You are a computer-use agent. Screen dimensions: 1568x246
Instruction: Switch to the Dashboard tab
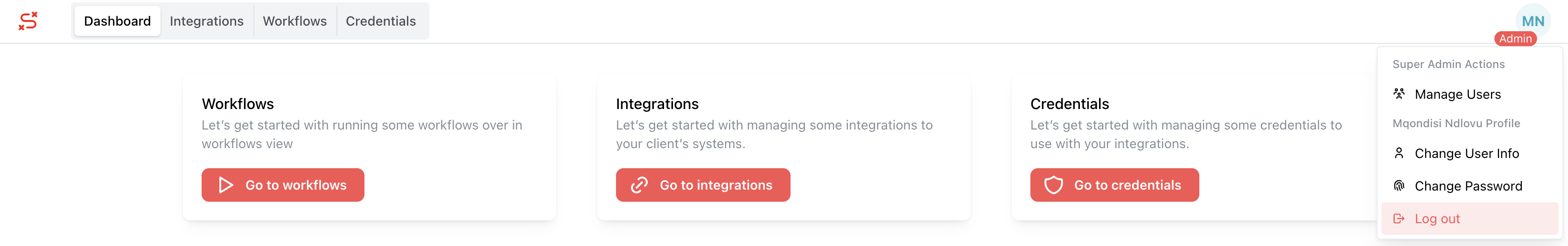point(118,21)
